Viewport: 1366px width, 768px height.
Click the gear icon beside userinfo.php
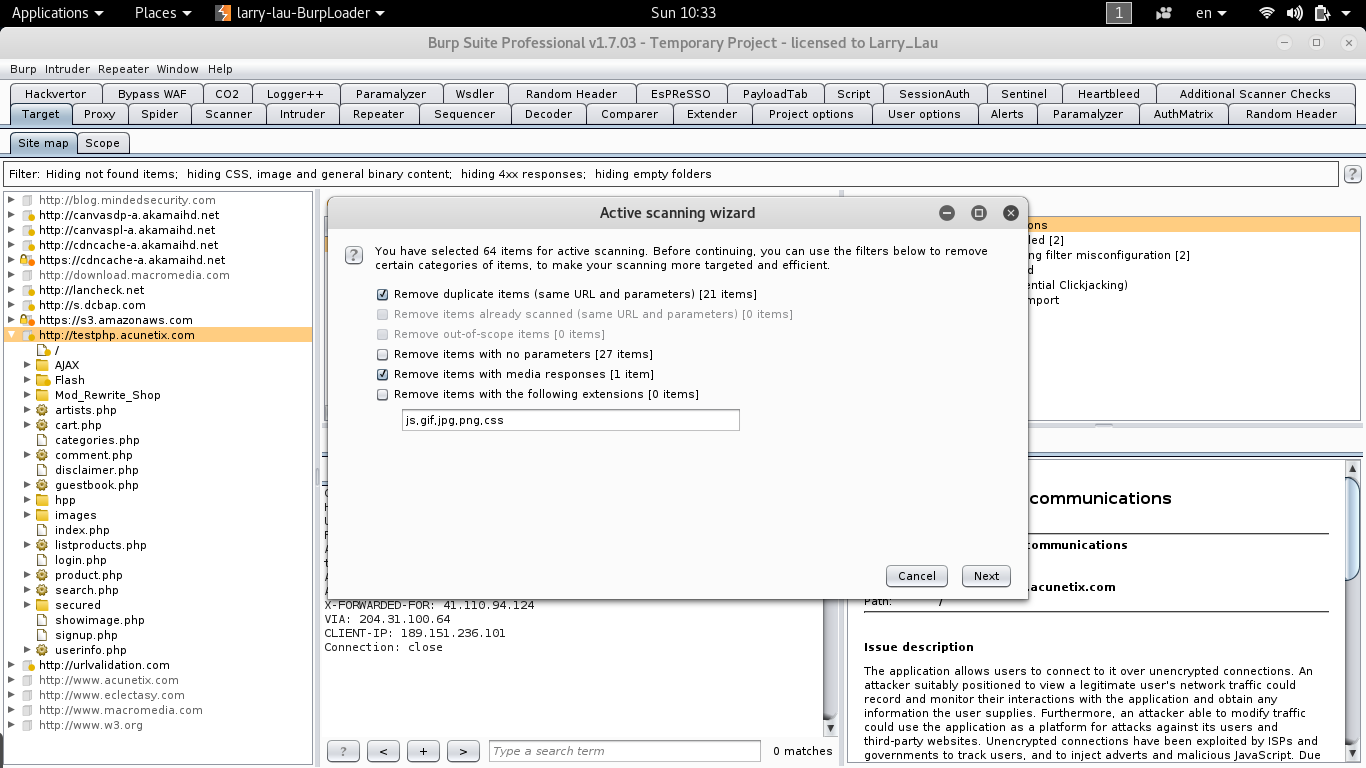pyautogui.click(x=42, y=650)
